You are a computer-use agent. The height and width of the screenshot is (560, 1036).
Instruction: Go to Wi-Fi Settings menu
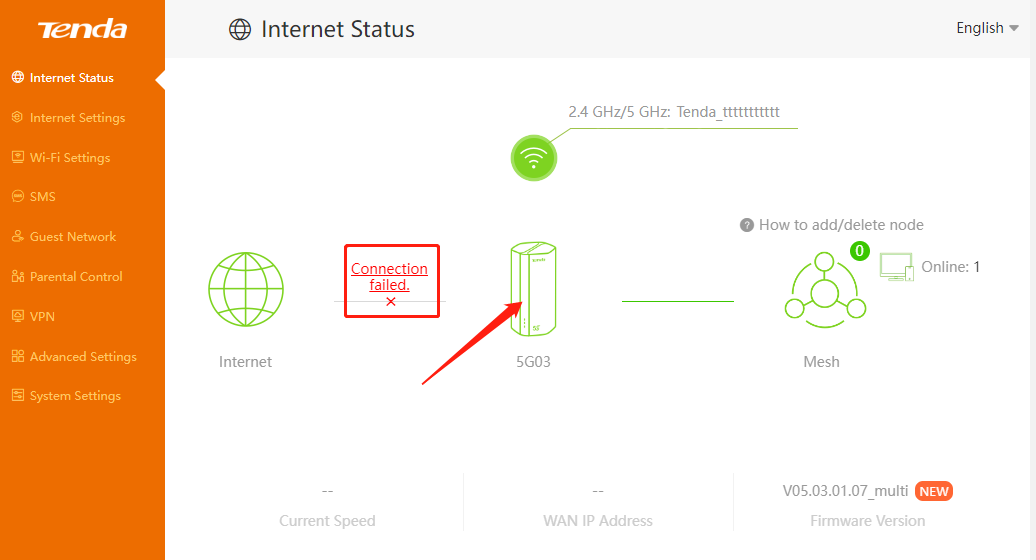click(x=70, y=158)
